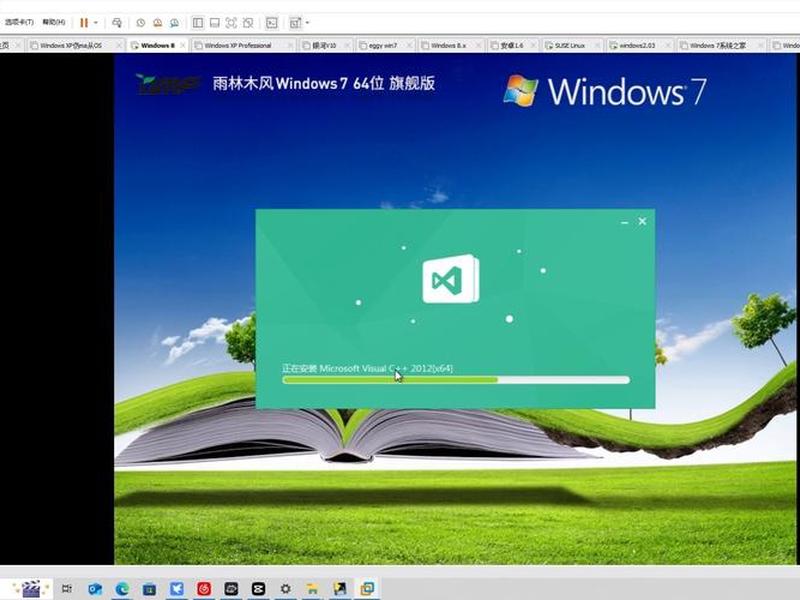The width and height of the screenshot is (800, 600).
Task: Select the Windows 8 tab
Action: (158, 45)
